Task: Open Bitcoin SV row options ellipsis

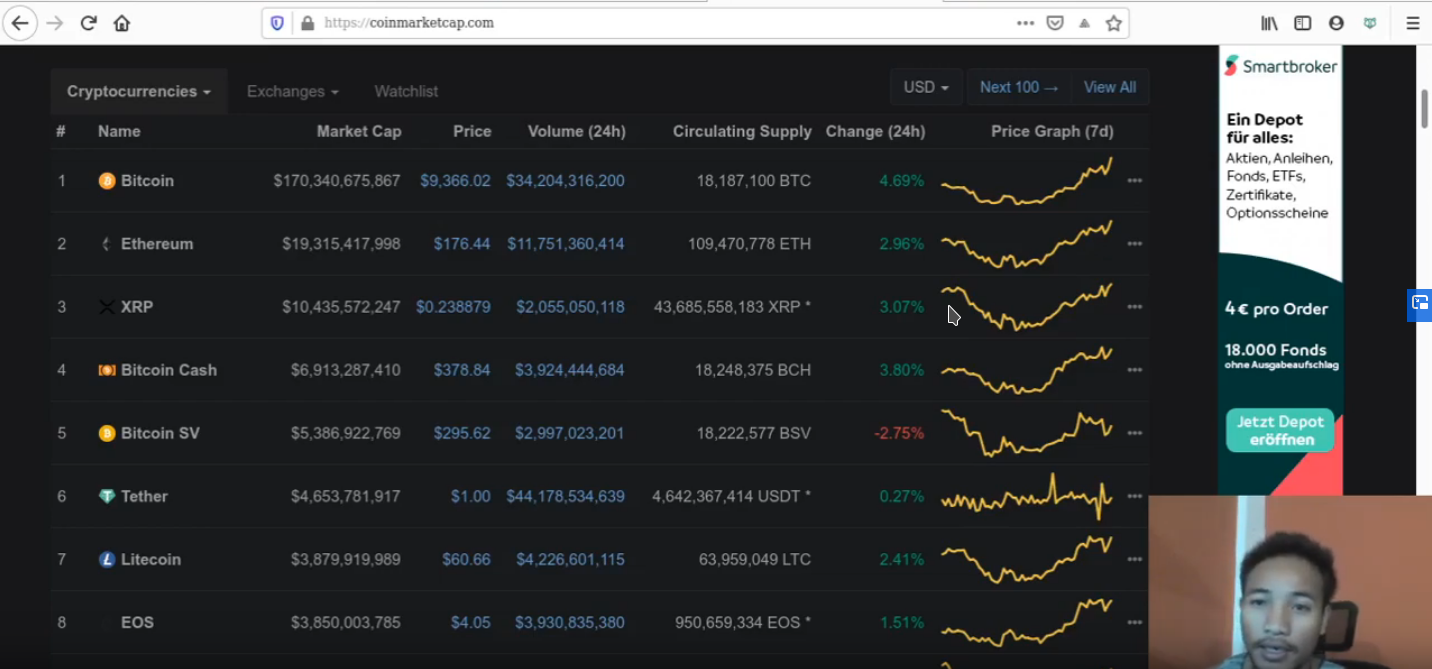Action: click(1134, 433)
